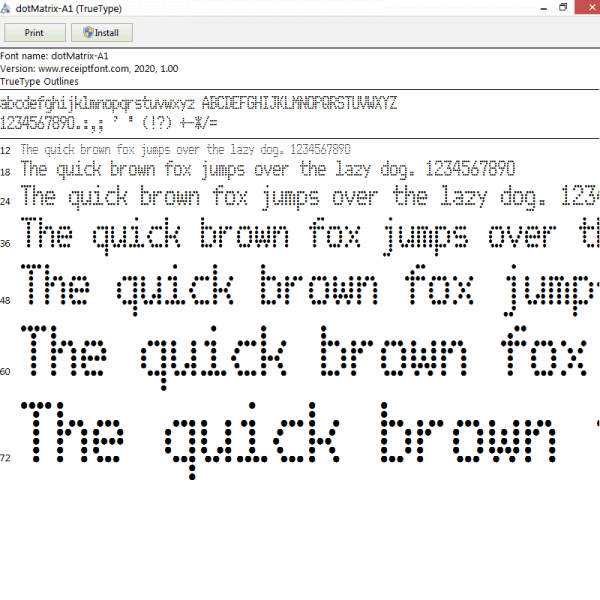
Task: Click the Print button
Action: point(34,33)
